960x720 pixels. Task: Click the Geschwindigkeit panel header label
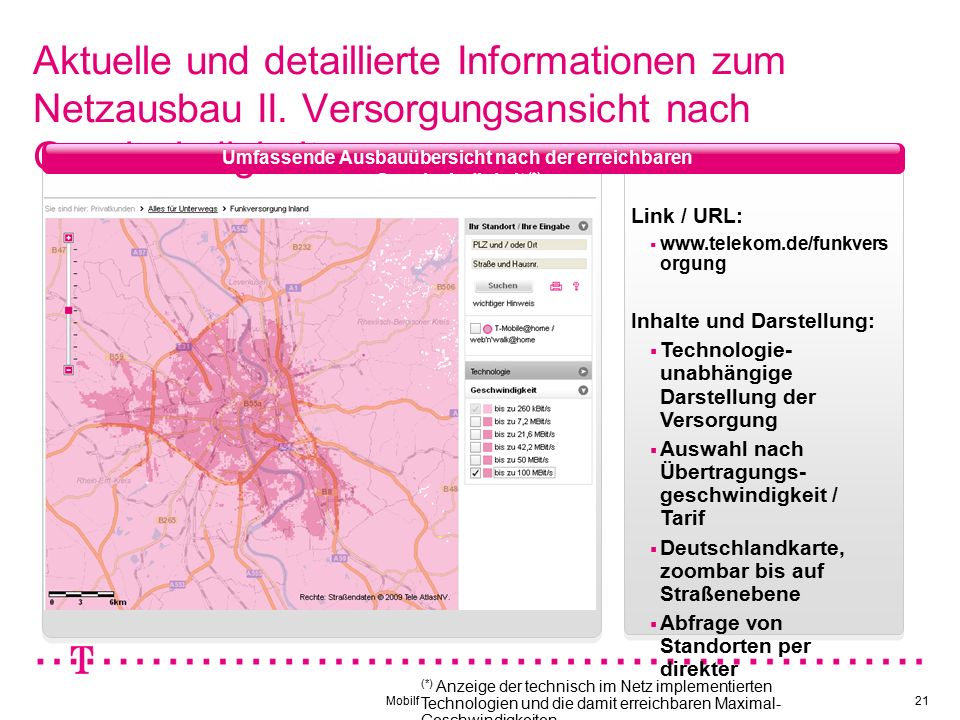click(x=503, y=390)
